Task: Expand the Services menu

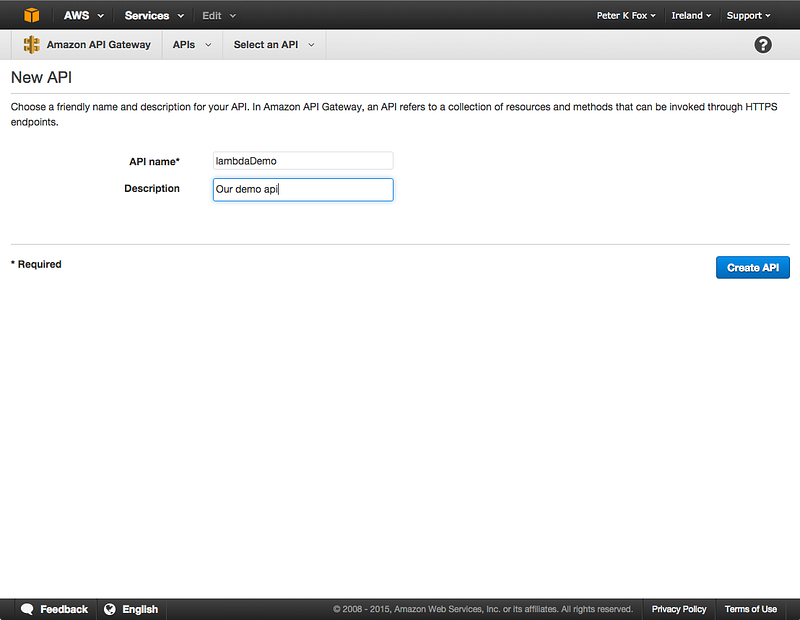Action: 154,15
